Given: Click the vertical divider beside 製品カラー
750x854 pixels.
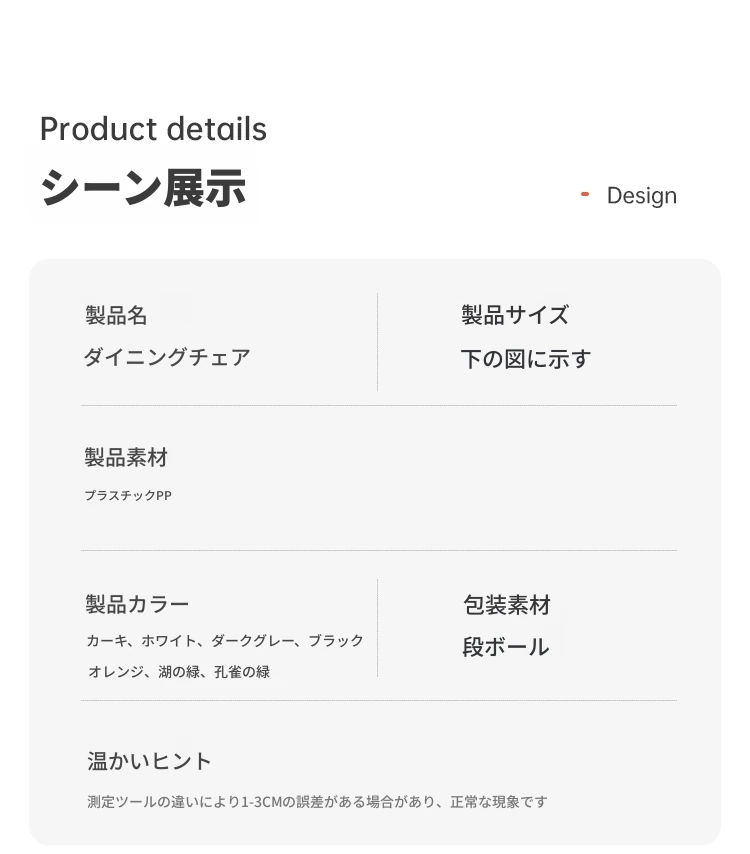Looking at the screenshot, I should pyautogui.click(x=377, y=628).
